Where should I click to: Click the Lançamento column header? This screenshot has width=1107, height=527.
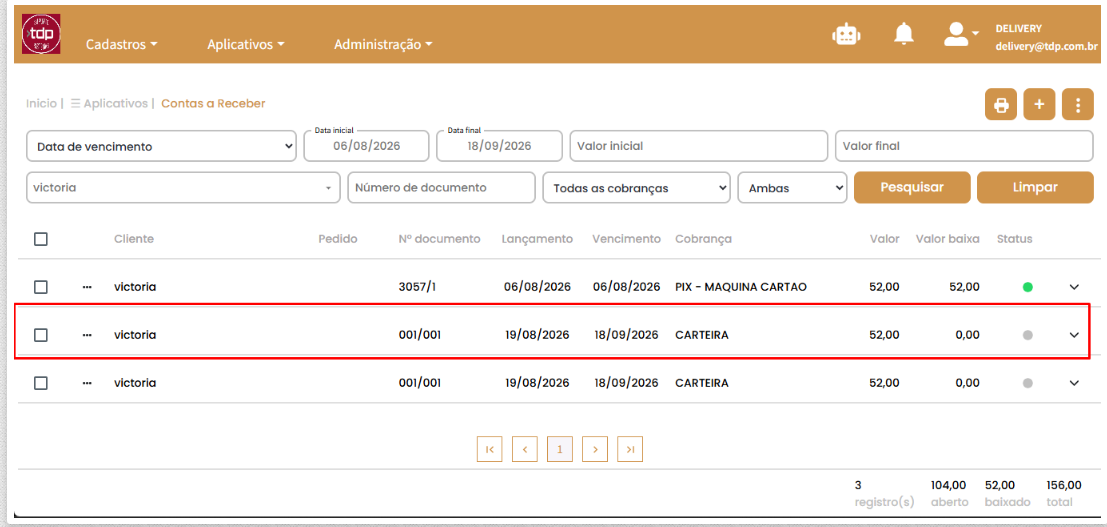(x=537, y=239)
